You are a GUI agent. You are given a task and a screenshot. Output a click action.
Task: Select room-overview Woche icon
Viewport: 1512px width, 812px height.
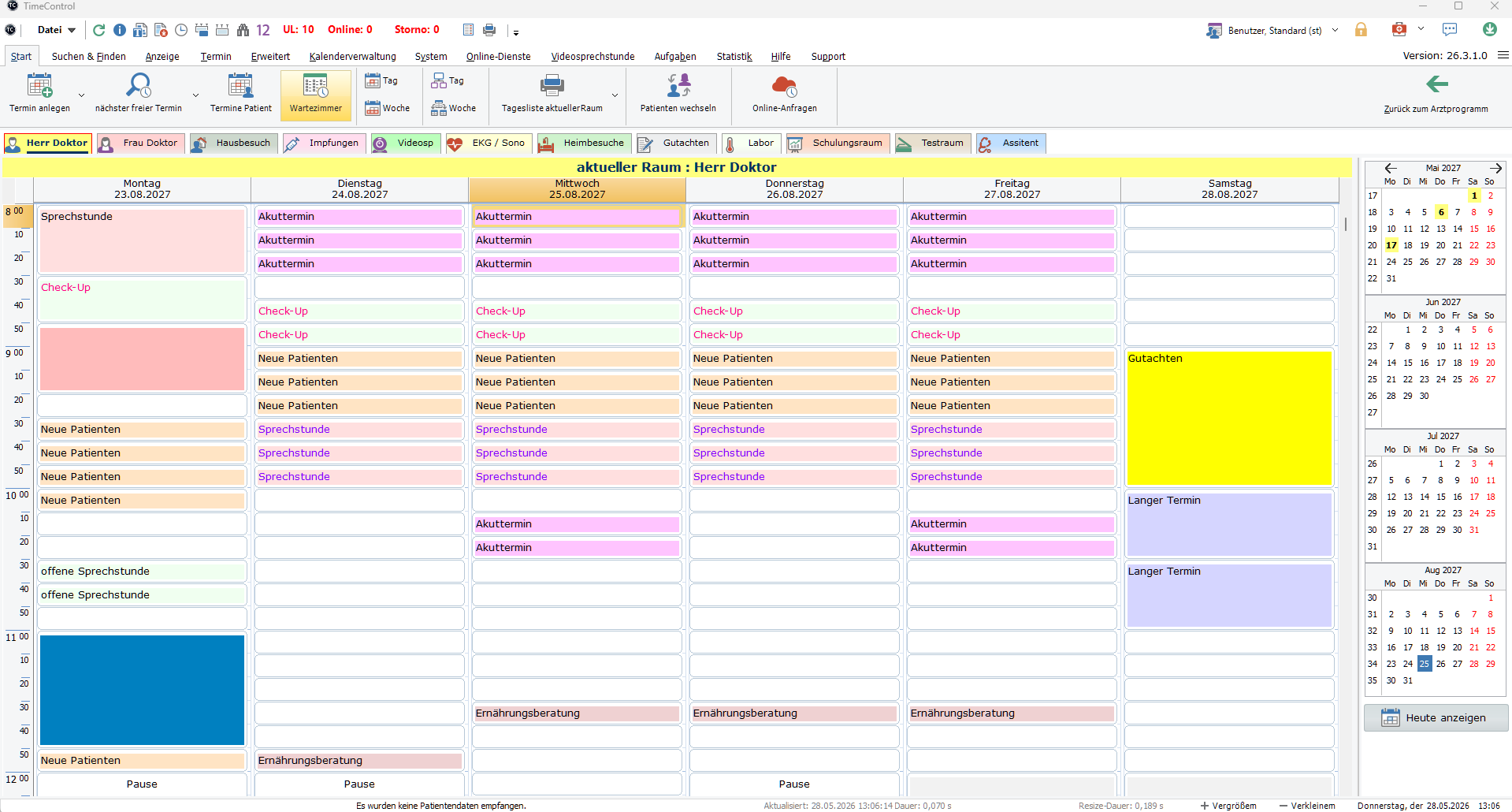pos(439,108)
